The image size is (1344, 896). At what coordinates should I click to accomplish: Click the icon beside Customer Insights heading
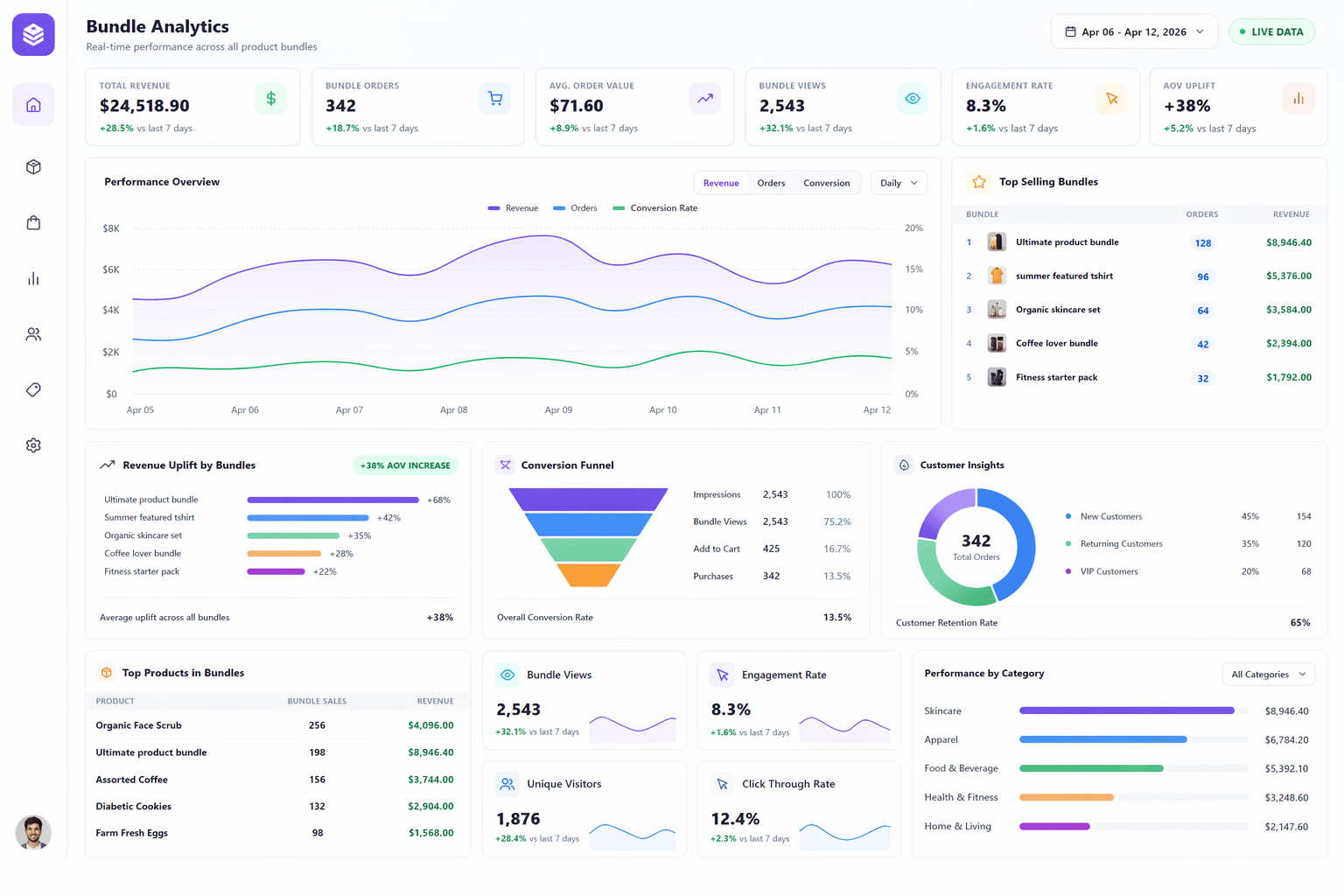click(x=905, y=465)
